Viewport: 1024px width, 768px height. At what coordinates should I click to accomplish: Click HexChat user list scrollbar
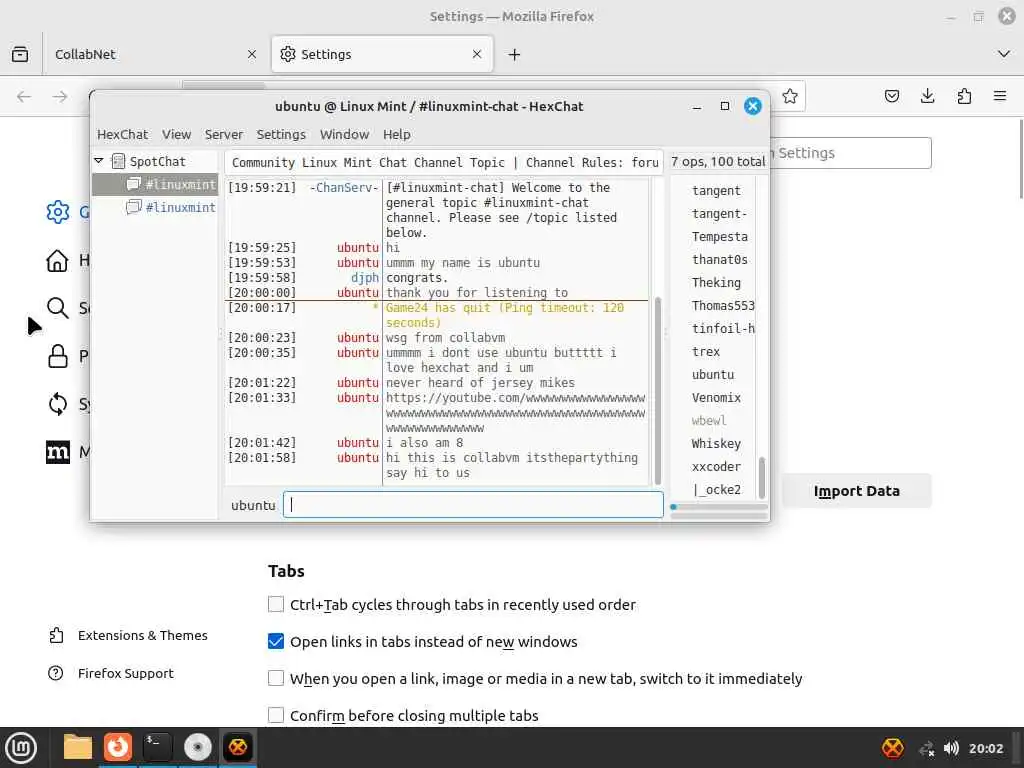[761, 477]
